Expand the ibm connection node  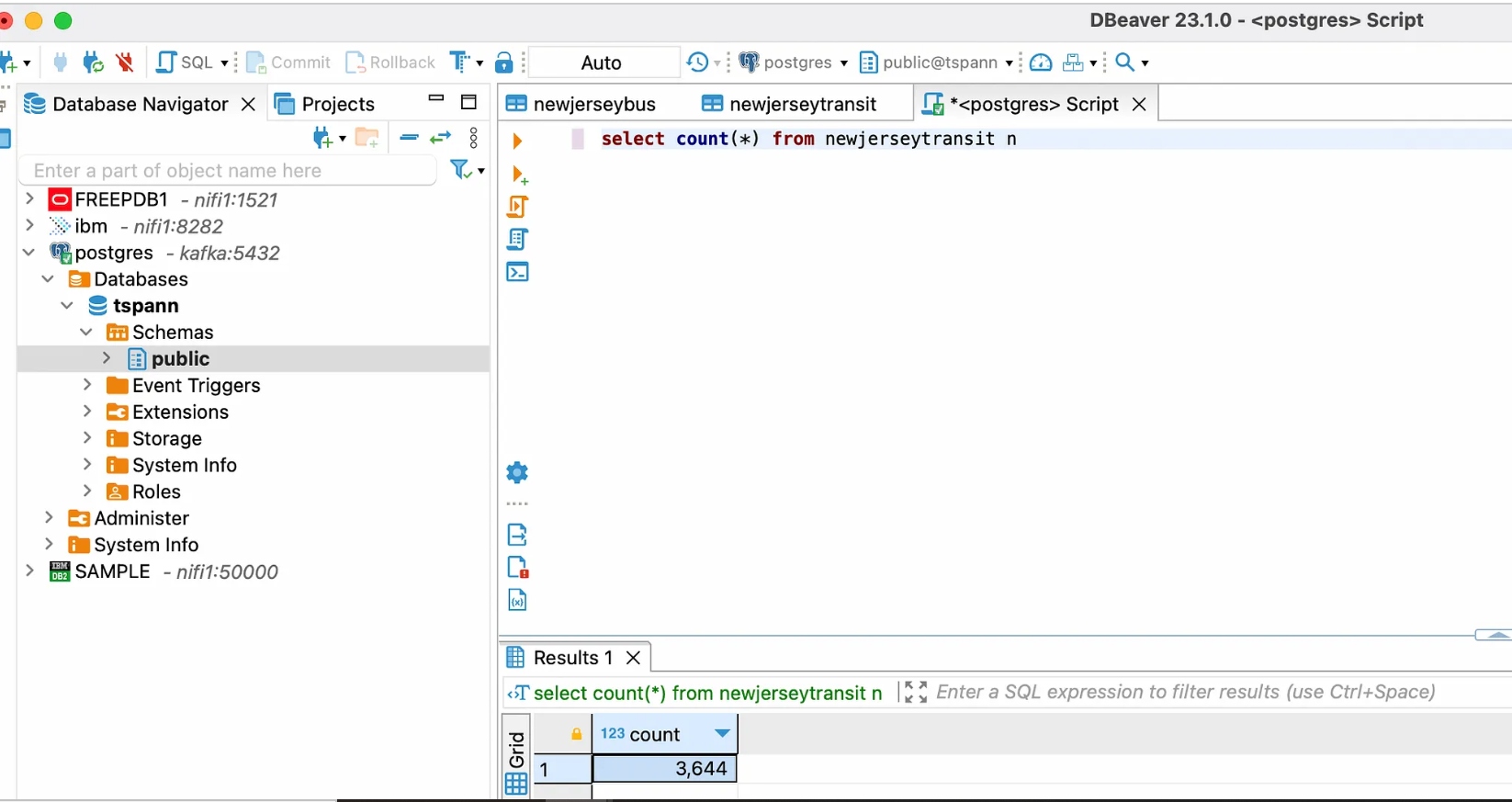pyautogui.click(x=29, y=225)
